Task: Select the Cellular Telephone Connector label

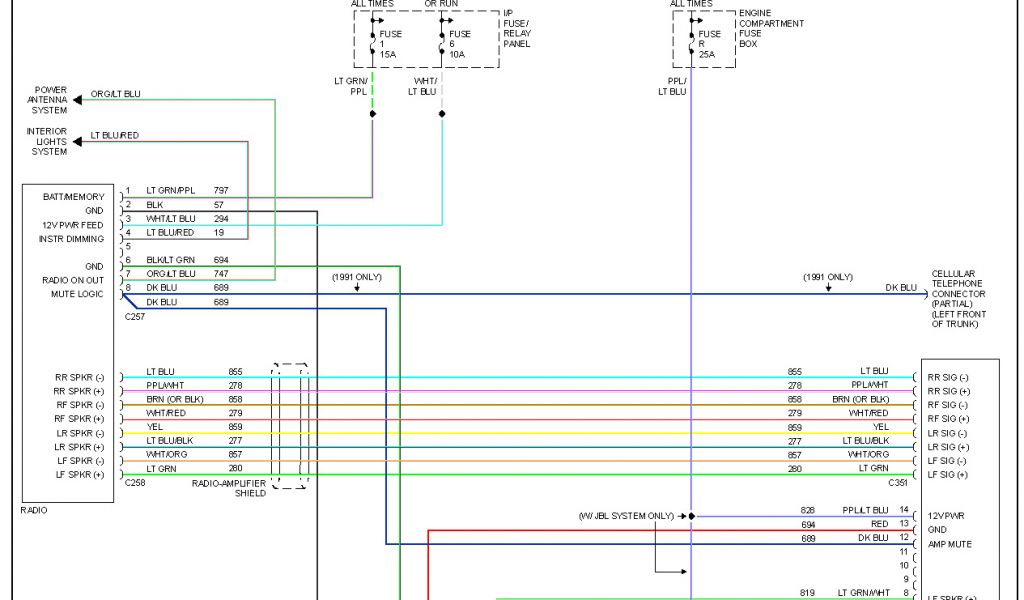Action: (958, 298)
